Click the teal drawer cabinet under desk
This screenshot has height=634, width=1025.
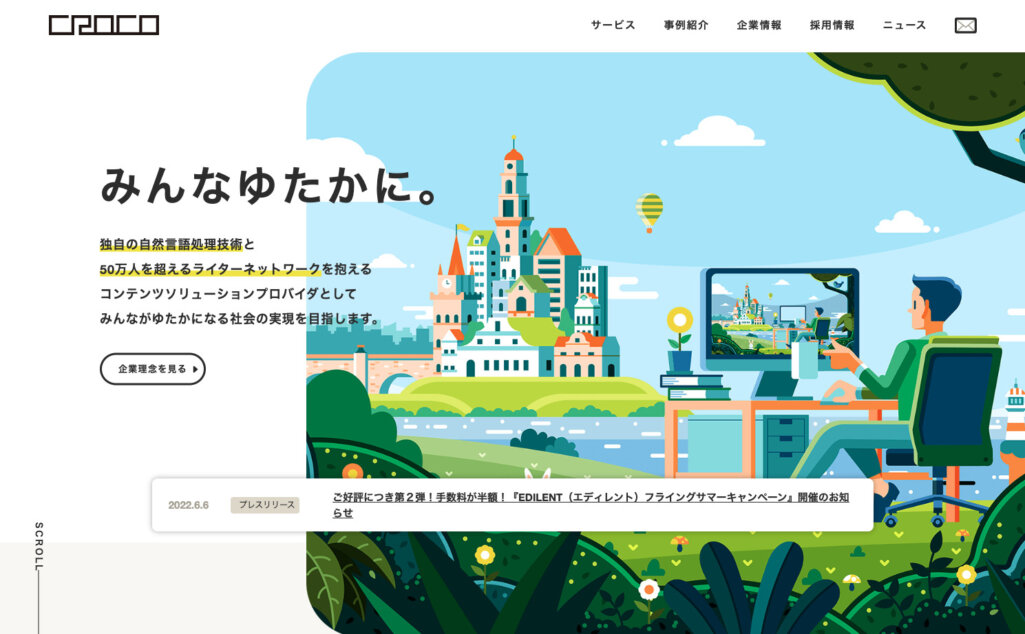(x=786, y=443)
